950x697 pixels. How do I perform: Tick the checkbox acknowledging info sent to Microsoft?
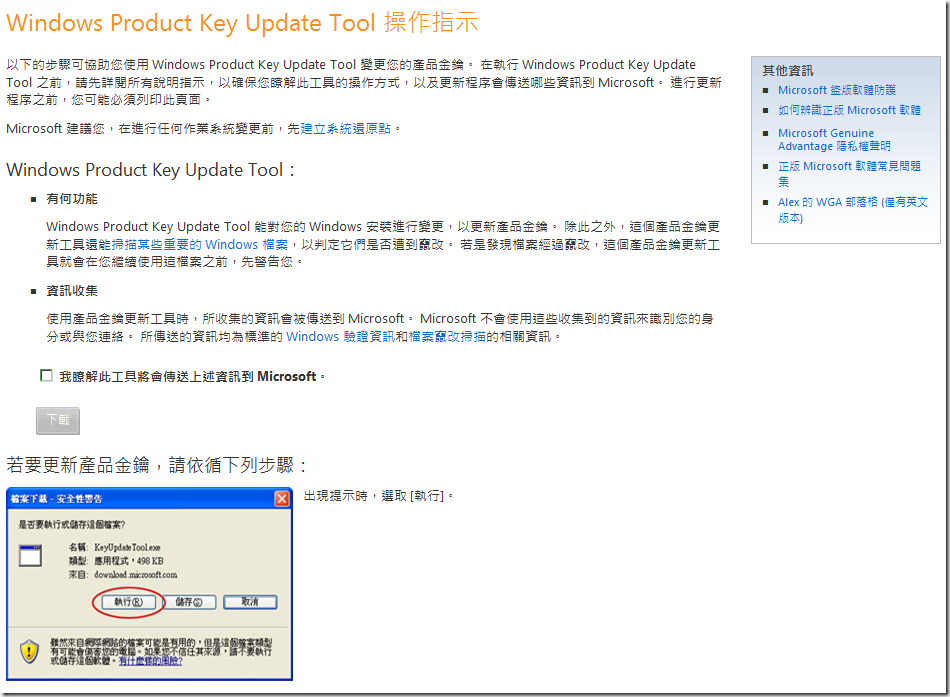pos(46,376)
